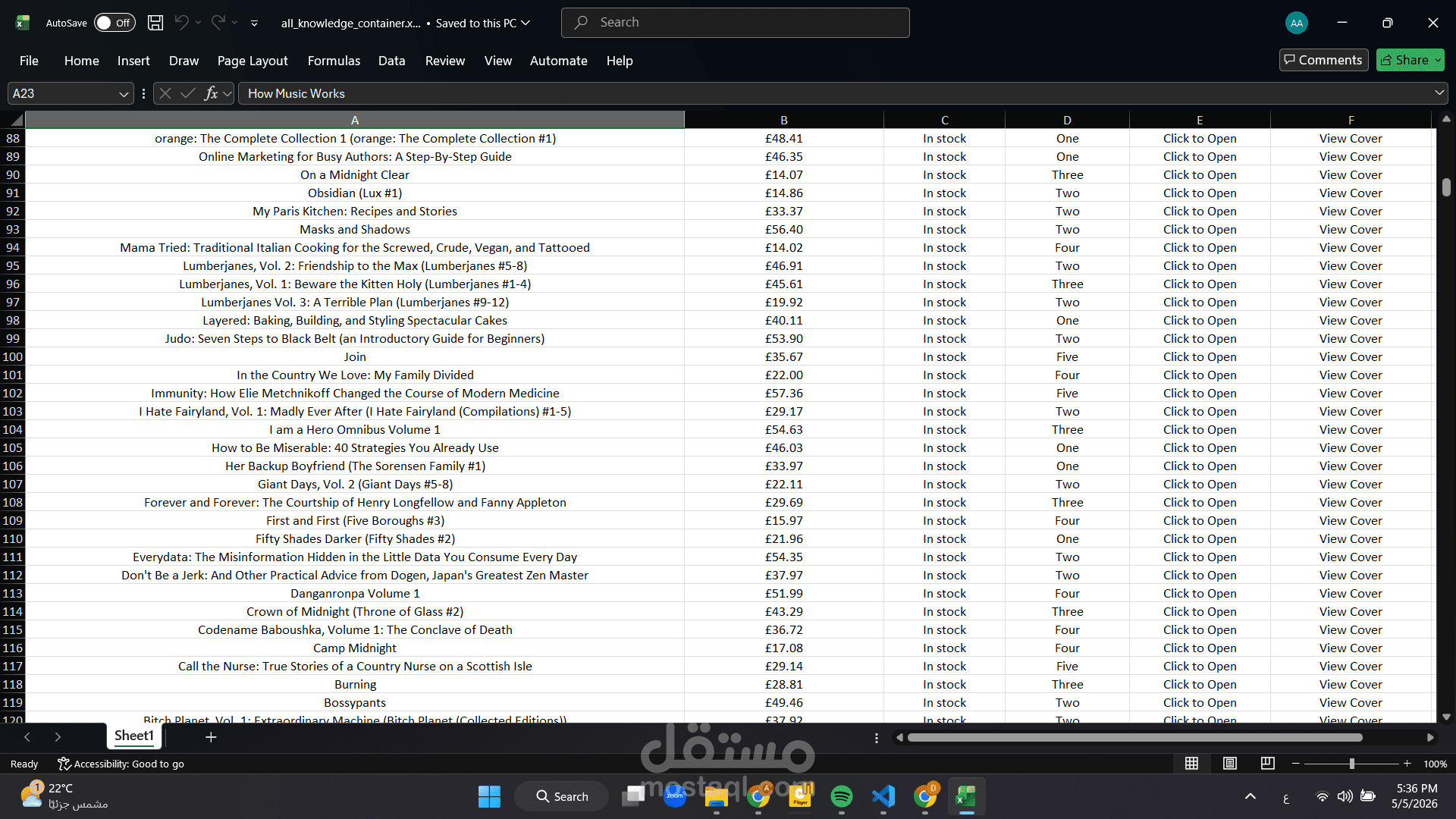Select the cell 'On a Midnight Clear'
This screenshot has width=1456, height=819.
point(355,174)
